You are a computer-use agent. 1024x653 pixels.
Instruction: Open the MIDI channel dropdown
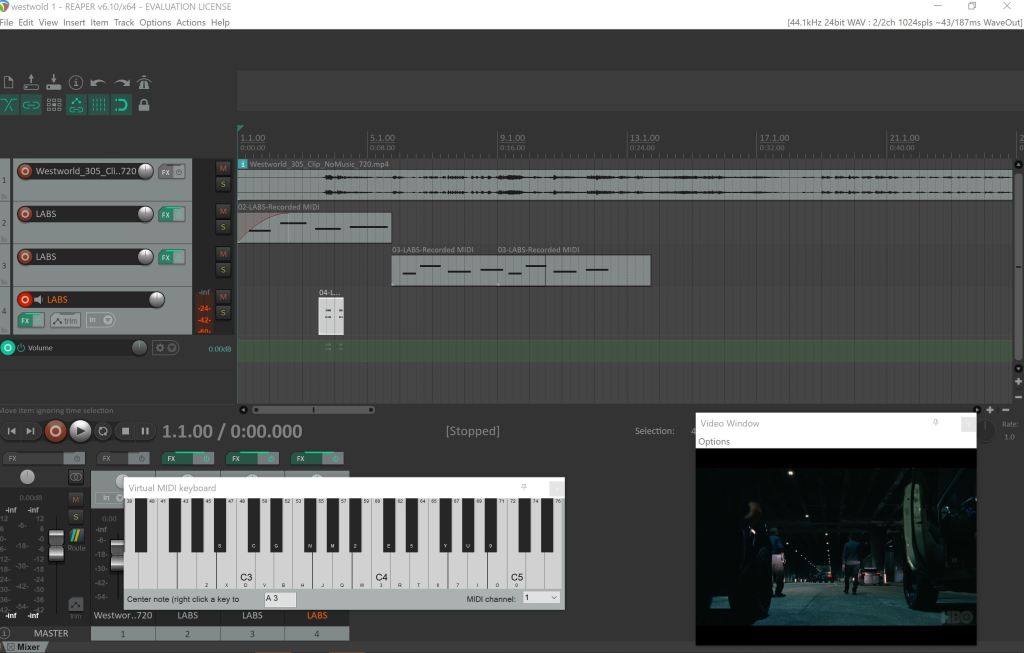point(541,598)
